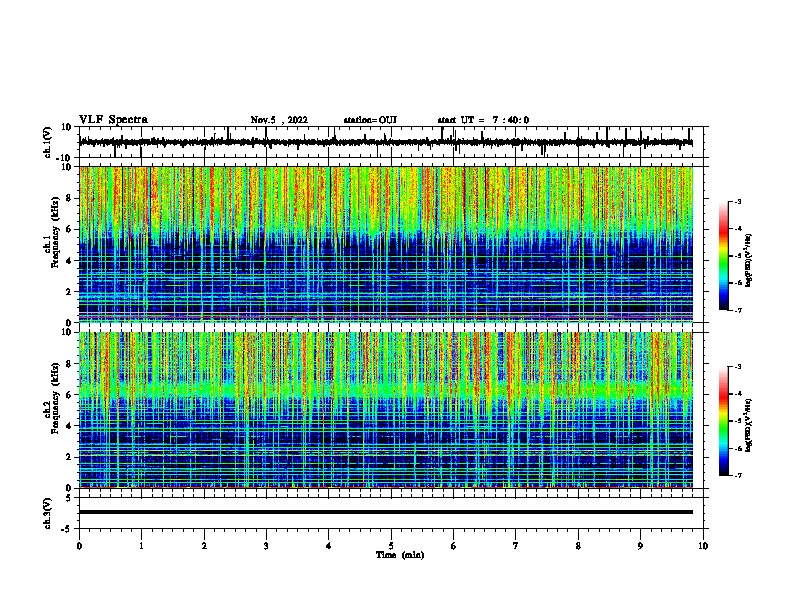Click the time axis tick label '9'
The image size is (792, 612).
coord(640,546)
